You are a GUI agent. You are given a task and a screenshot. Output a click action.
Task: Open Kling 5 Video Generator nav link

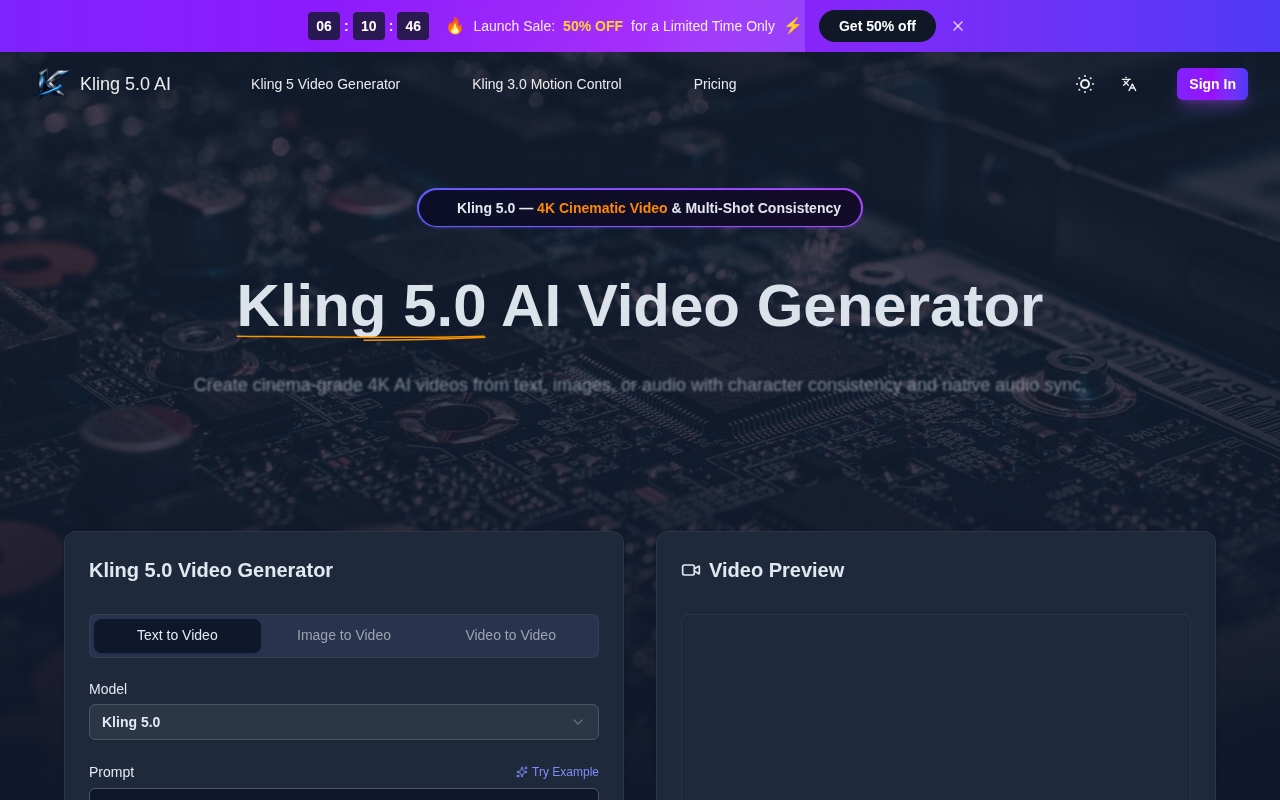[x=325, y=84]
